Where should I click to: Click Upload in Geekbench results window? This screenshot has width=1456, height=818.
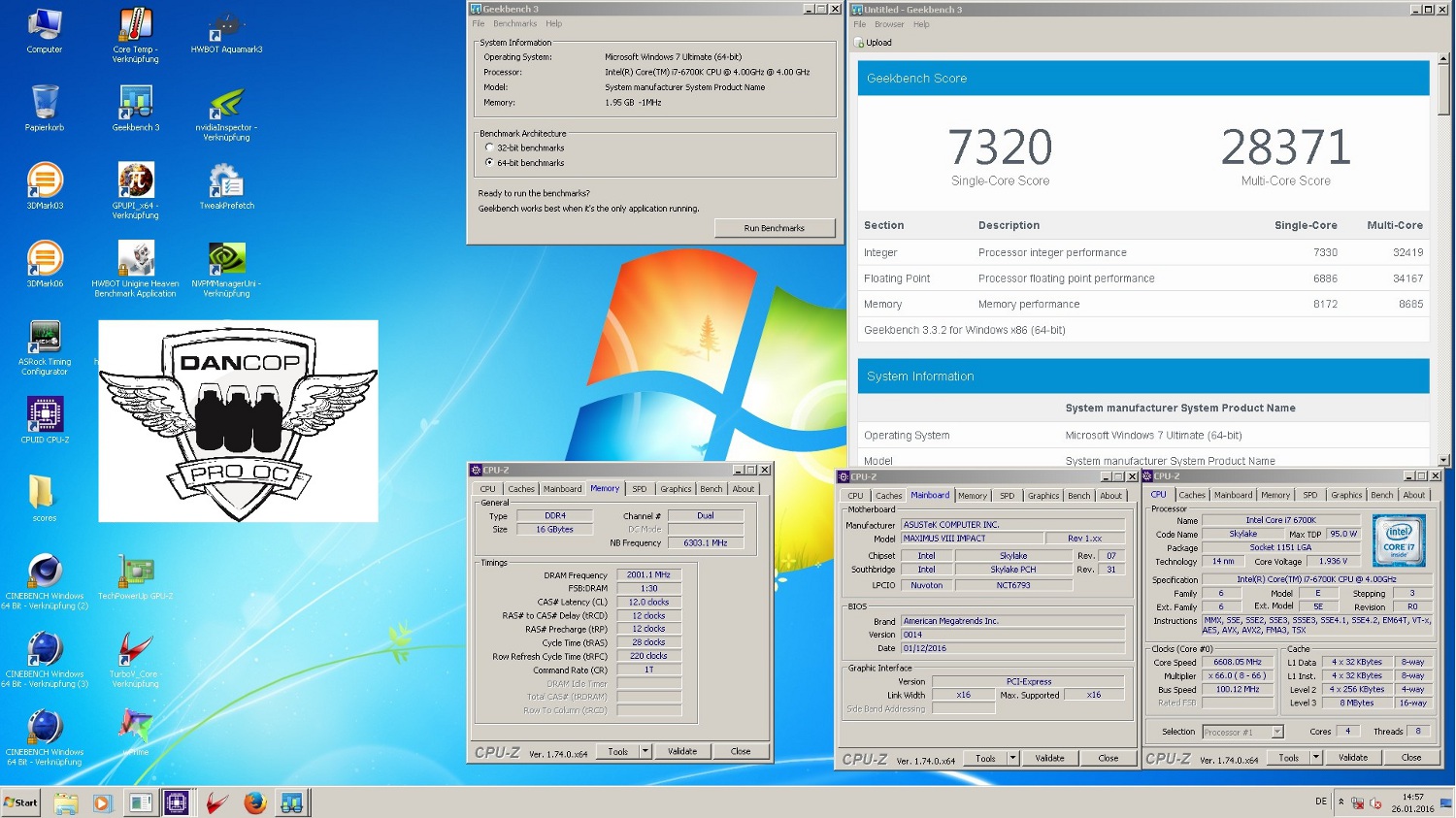coord(874,43)
